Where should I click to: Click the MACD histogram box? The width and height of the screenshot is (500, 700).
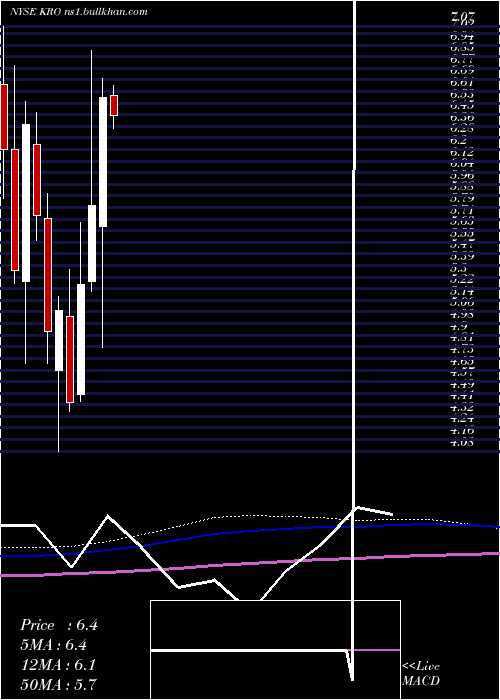[x=275, y=650]
